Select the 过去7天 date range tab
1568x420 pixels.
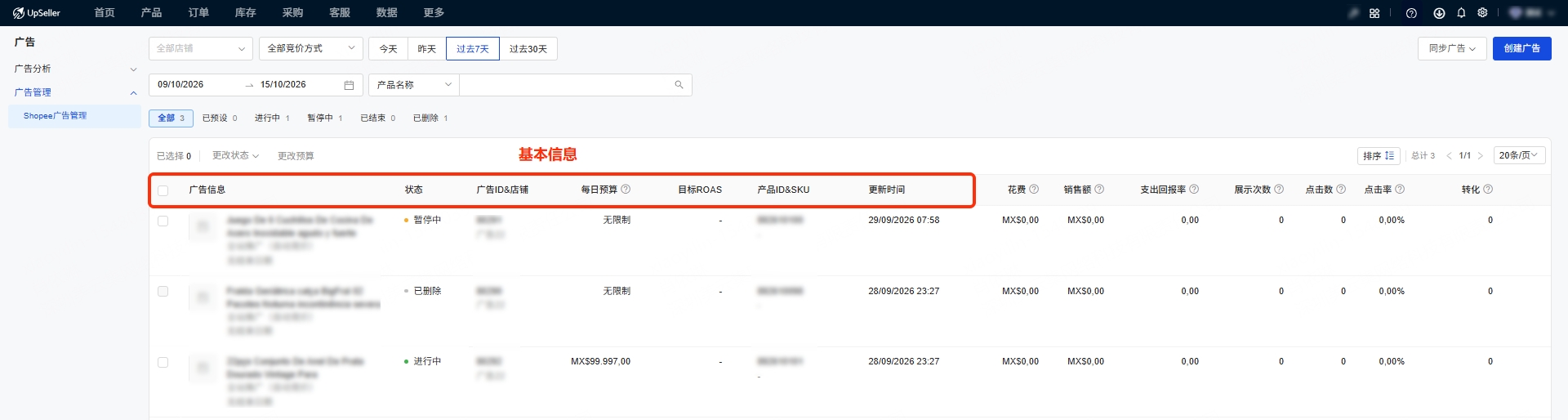tap(473, 49)
